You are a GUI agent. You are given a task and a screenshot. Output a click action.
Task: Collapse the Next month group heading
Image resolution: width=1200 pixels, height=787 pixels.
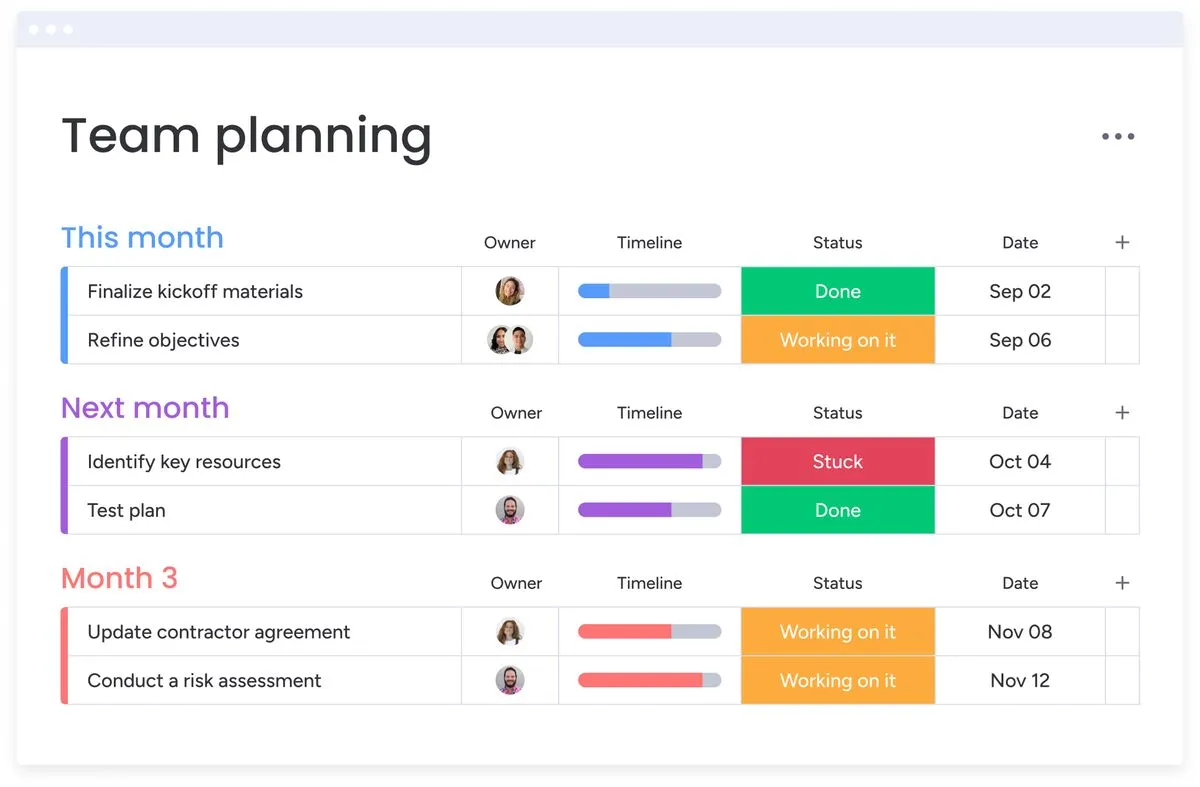tap(145, 408)
